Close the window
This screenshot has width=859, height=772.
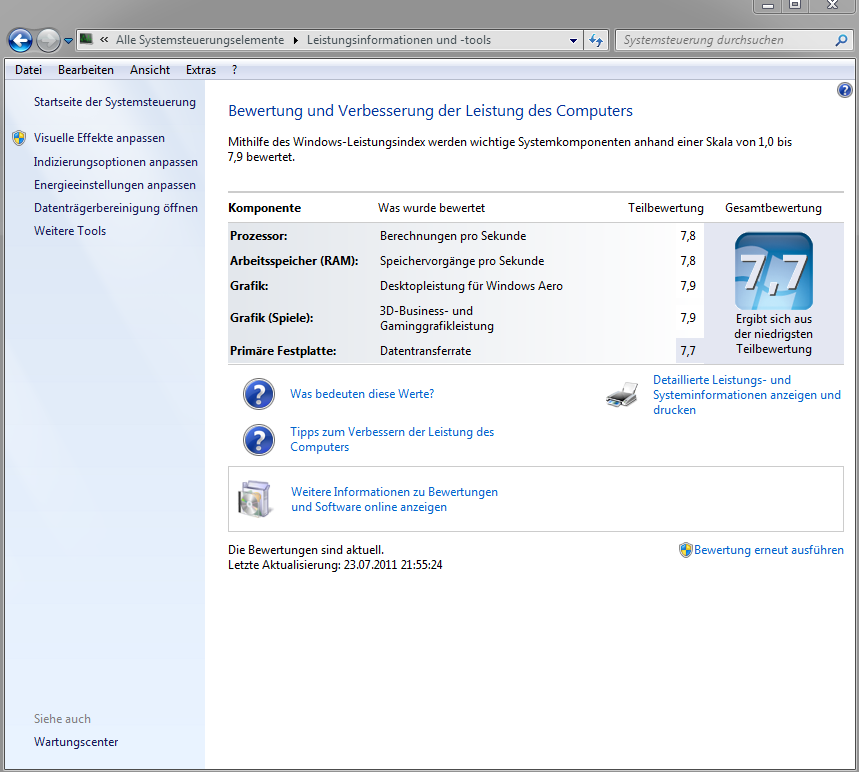[832, 6]
